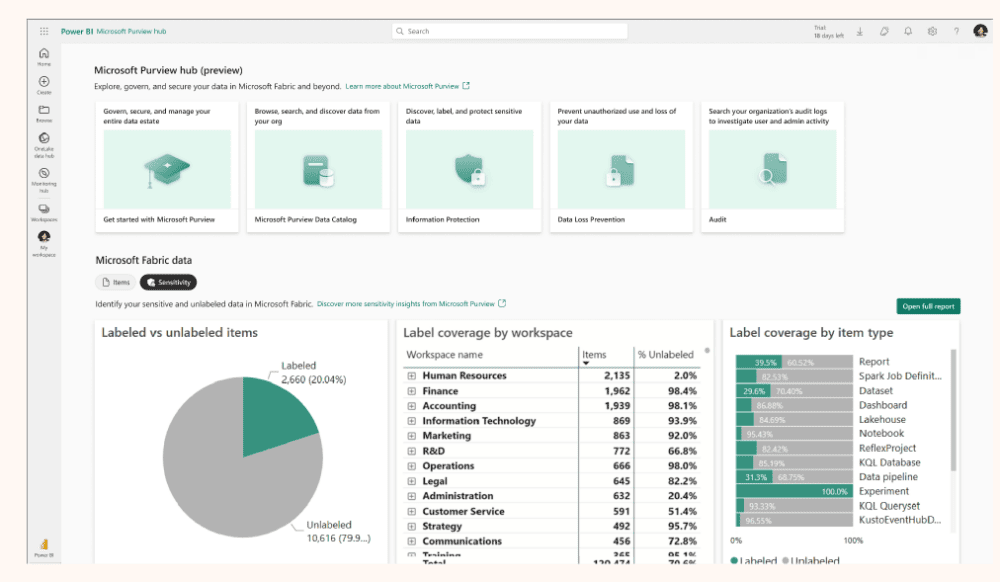Click the Notebook 95.43% unlabeled bar
This screenshot has height=582, width=1000.
click(797, 434)
